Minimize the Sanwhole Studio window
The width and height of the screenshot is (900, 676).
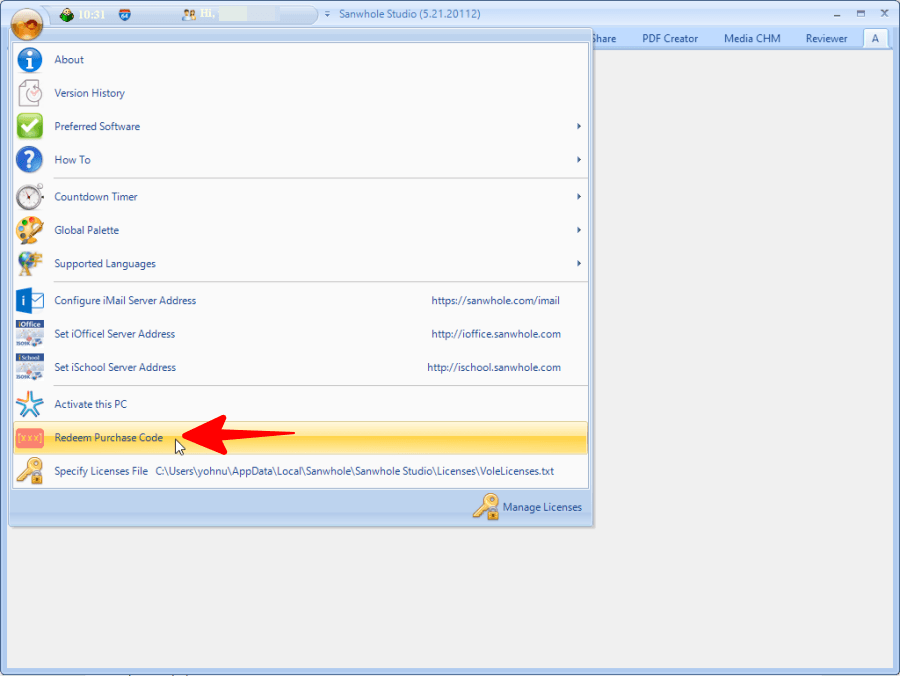837,14
